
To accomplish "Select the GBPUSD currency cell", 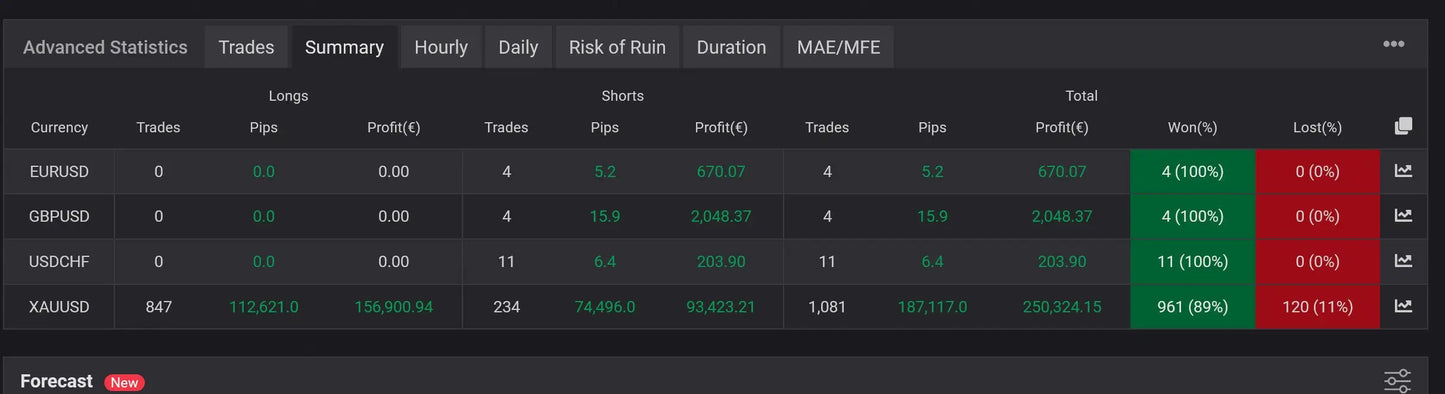I will click(59, 216).
